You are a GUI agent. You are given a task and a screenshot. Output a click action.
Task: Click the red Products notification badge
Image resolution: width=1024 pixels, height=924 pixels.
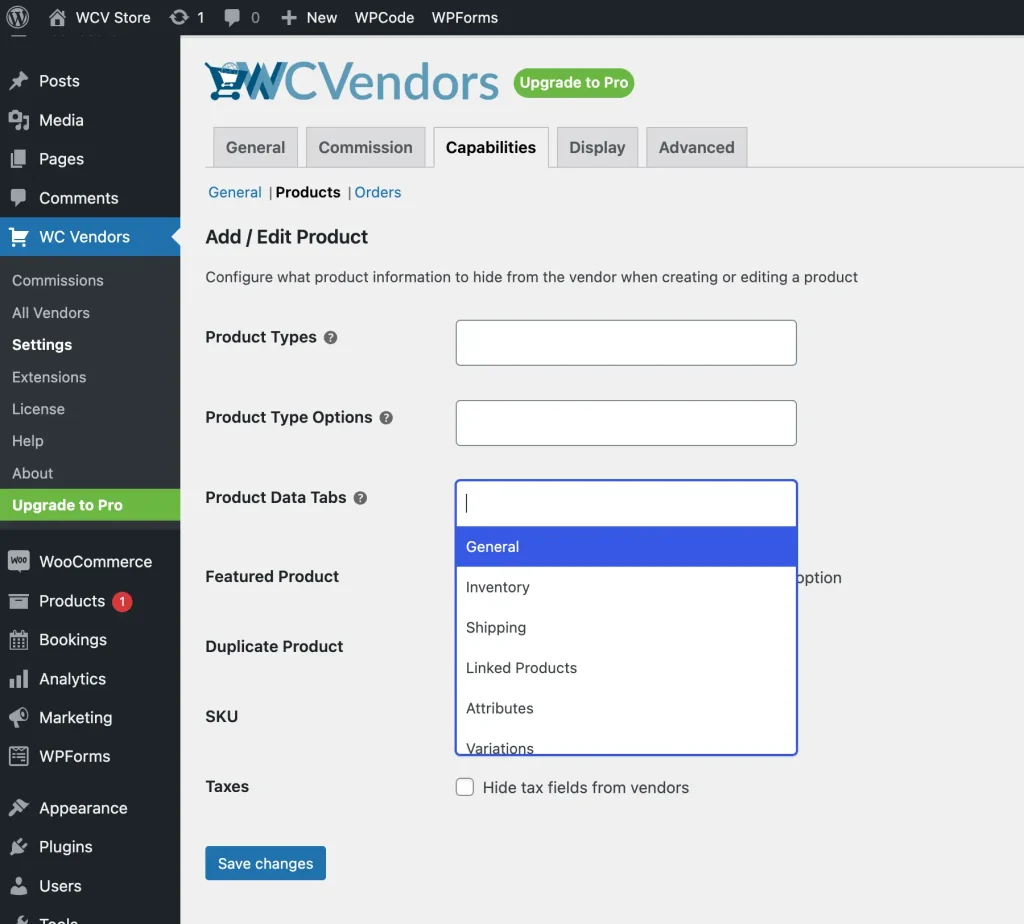pos(122,601)
